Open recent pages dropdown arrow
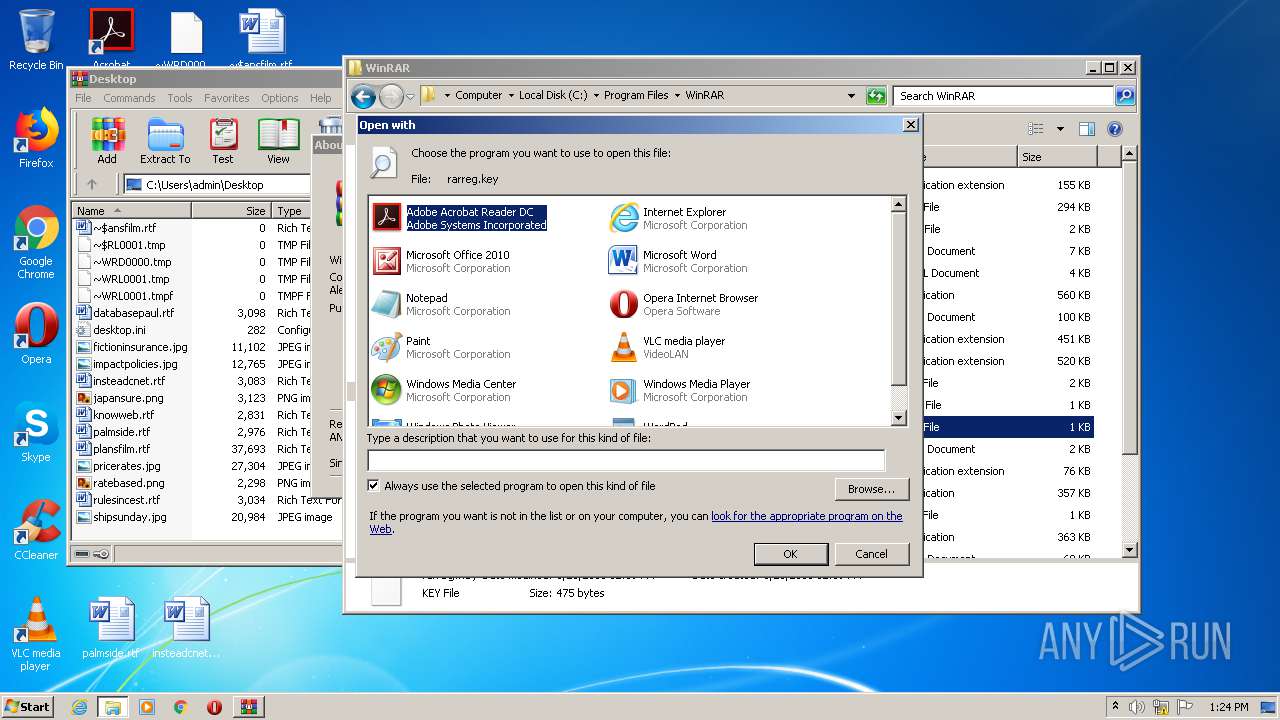Viewport: 1280px width, 720px height. (410, 97)
